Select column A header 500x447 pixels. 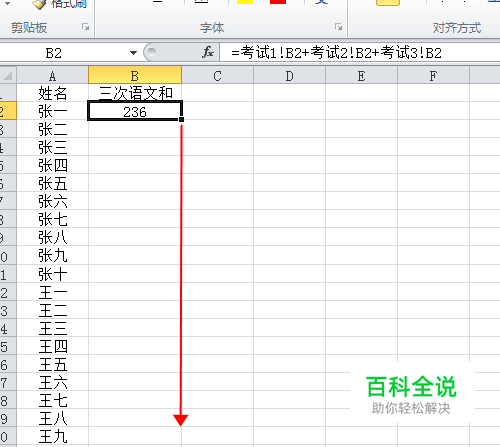coord(52,76)
